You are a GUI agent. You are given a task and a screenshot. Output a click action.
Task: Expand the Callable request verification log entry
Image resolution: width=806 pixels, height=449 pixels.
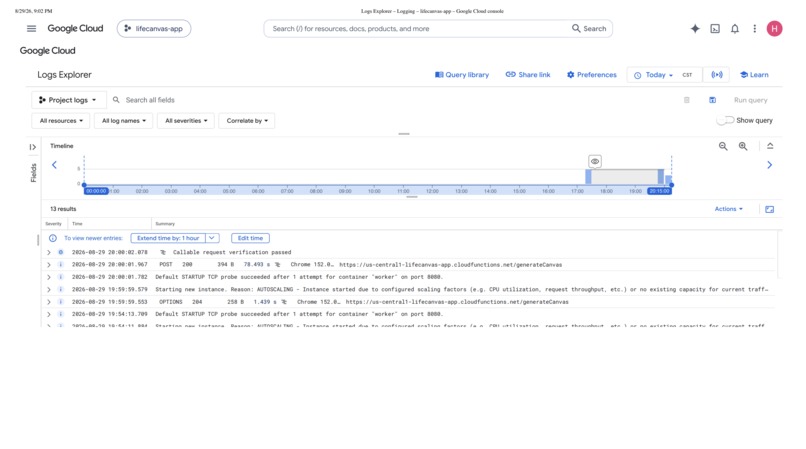tap(49, 252)
